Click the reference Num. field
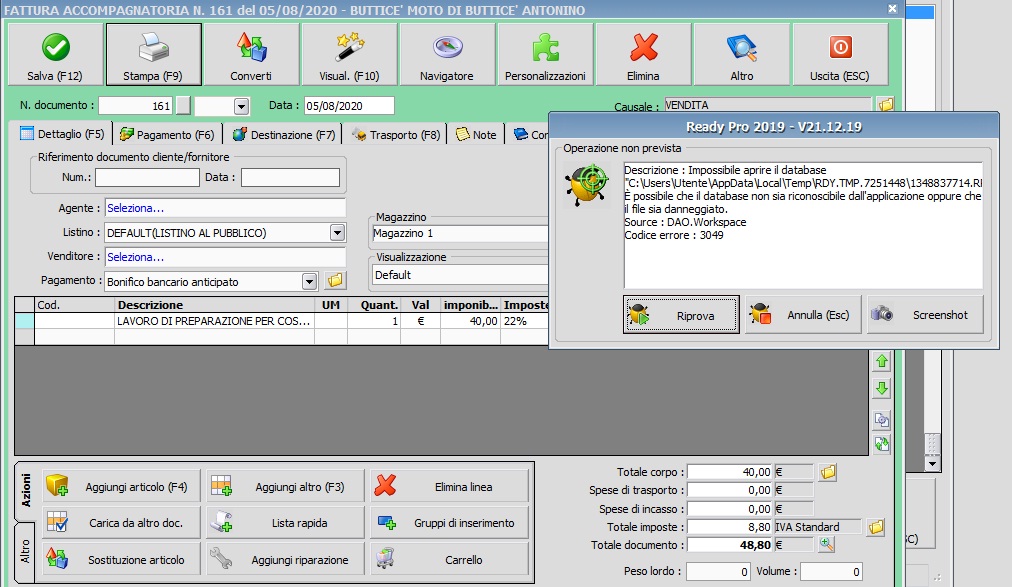This screenshot has height=587, width=1012. pos(147,177)
